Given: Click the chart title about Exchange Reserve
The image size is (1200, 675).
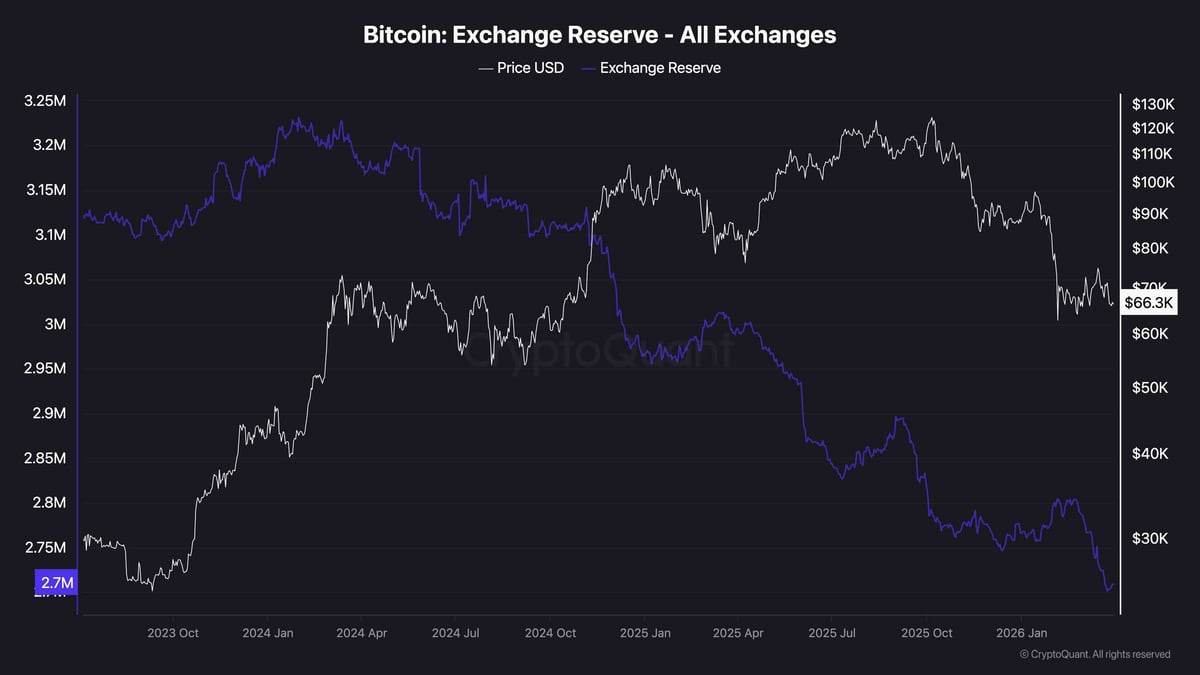Looking at the screenshot, I should [599, 35].
